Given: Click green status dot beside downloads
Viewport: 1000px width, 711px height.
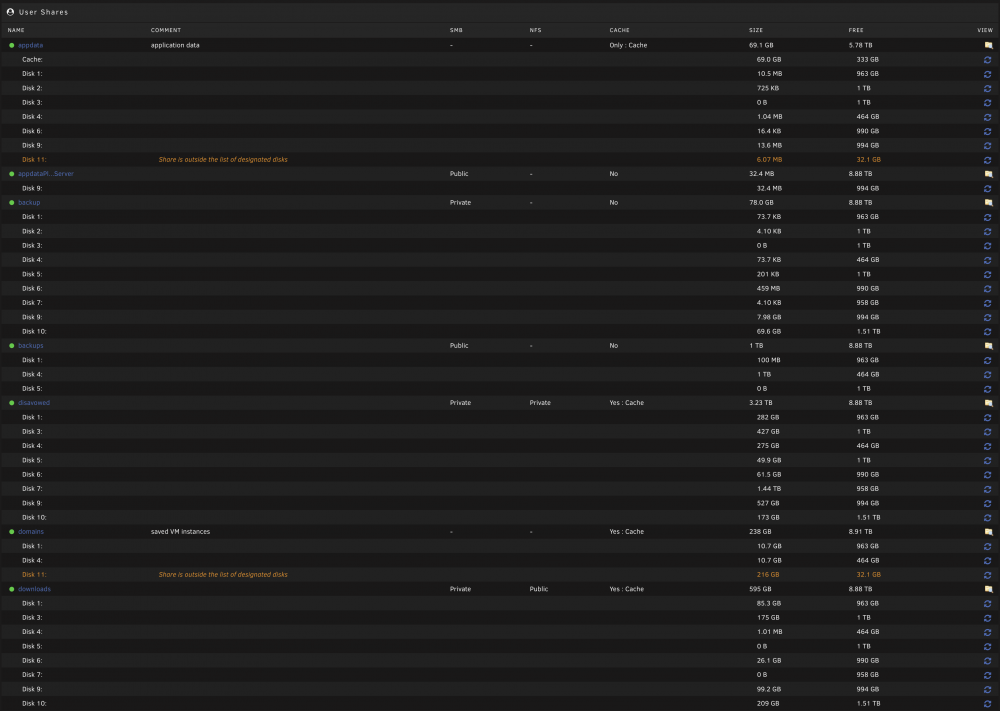Looking at the screenshot, I should (11, 589).
